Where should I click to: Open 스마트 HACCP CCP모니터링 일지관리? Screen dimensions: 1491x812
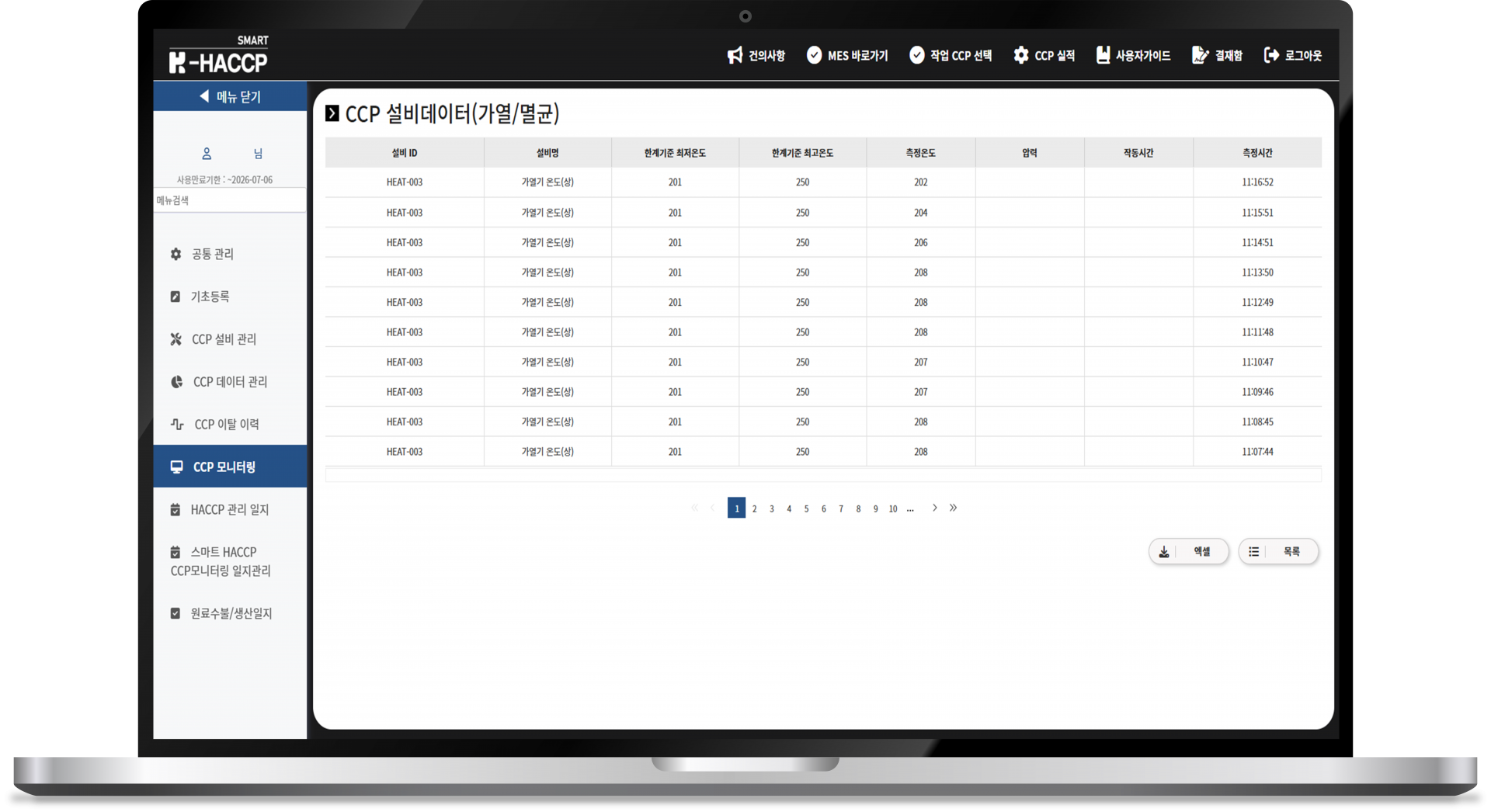coord(230,561)
